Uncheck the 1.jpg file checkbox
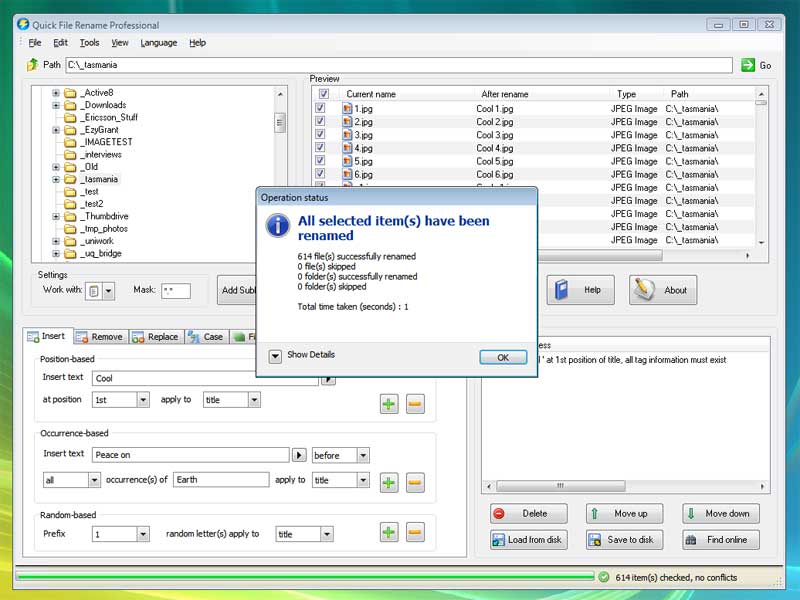 pyautogui.click(x=321, y=109)
